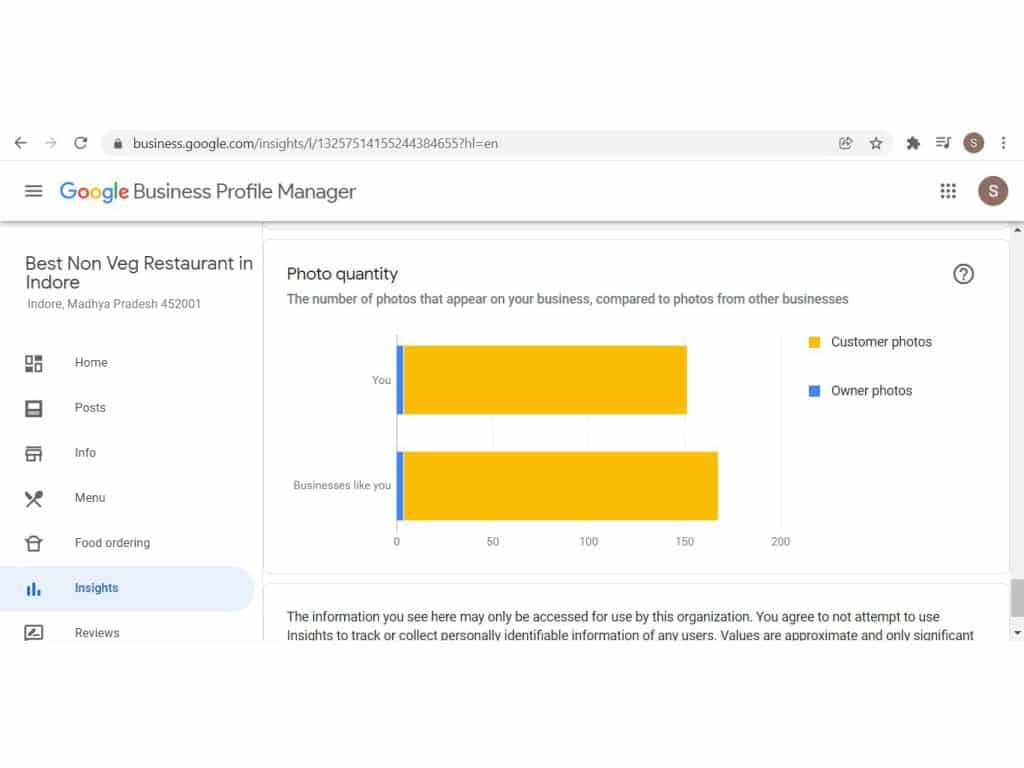Screen dimensions: 1024x768
Task: Open the hamburger main menu
Action: point(34,191)
